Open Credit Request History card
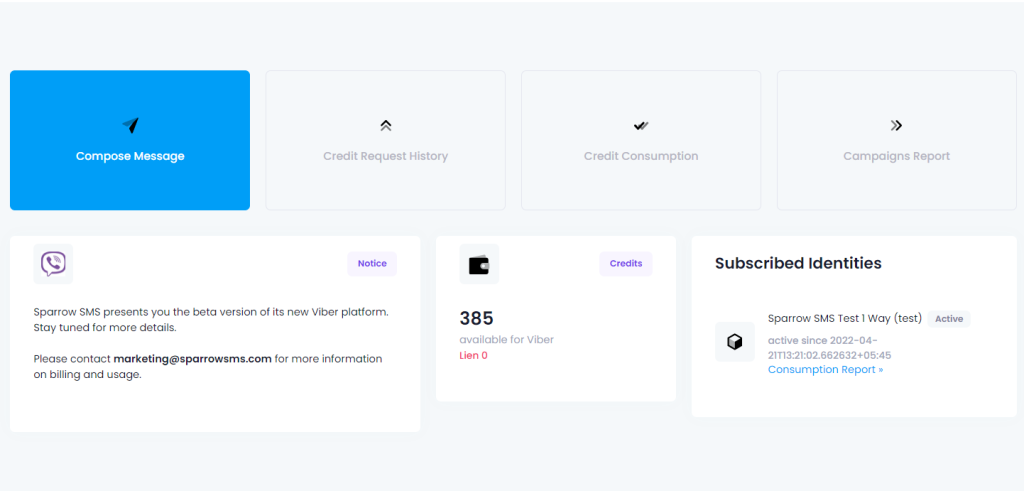Image resolution: width=1024 pixels, height=491 pixels. (x=385, y=140)
